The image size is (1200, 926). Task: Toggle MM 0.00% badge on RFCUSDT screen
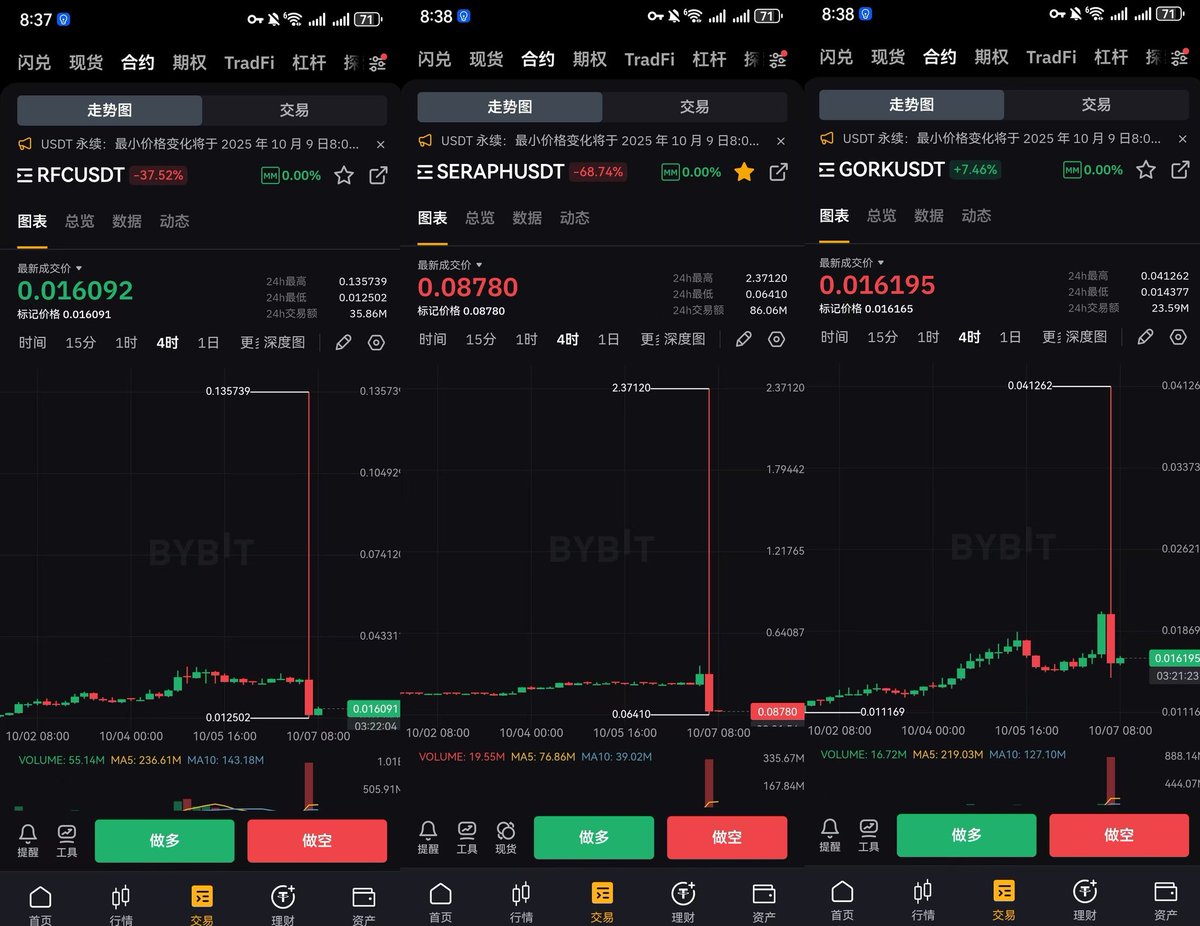click(x=291, y=176)
